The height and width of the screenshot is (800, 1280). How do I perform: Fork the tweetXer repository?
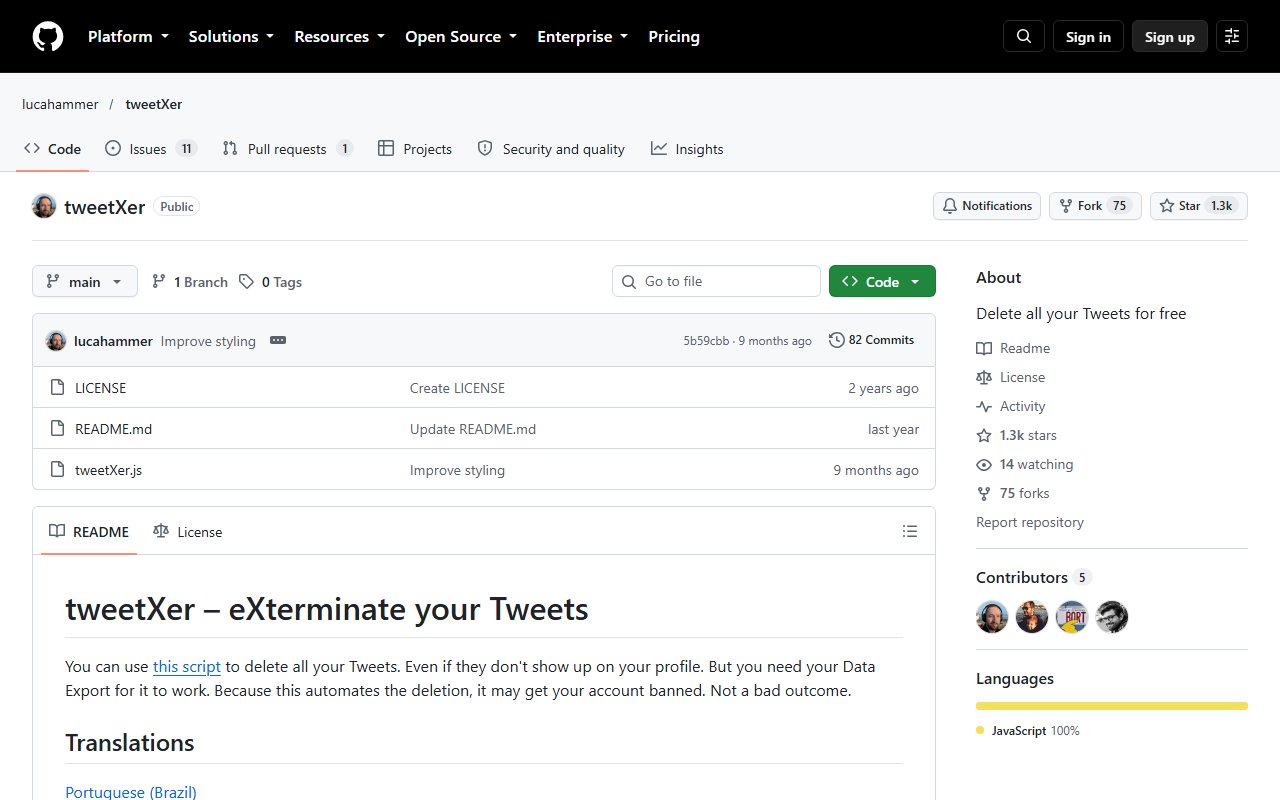[x=1095, y=206]
